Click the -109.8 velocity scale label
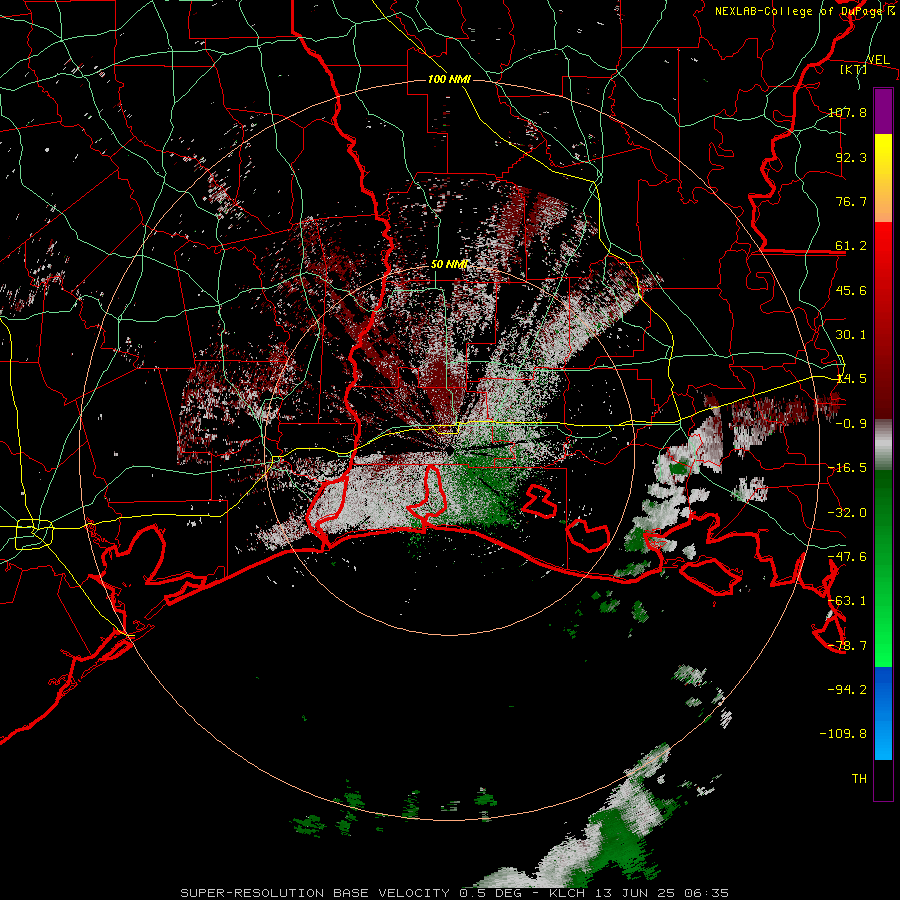Viewport: 900px width, 900px height. point(843,734)
